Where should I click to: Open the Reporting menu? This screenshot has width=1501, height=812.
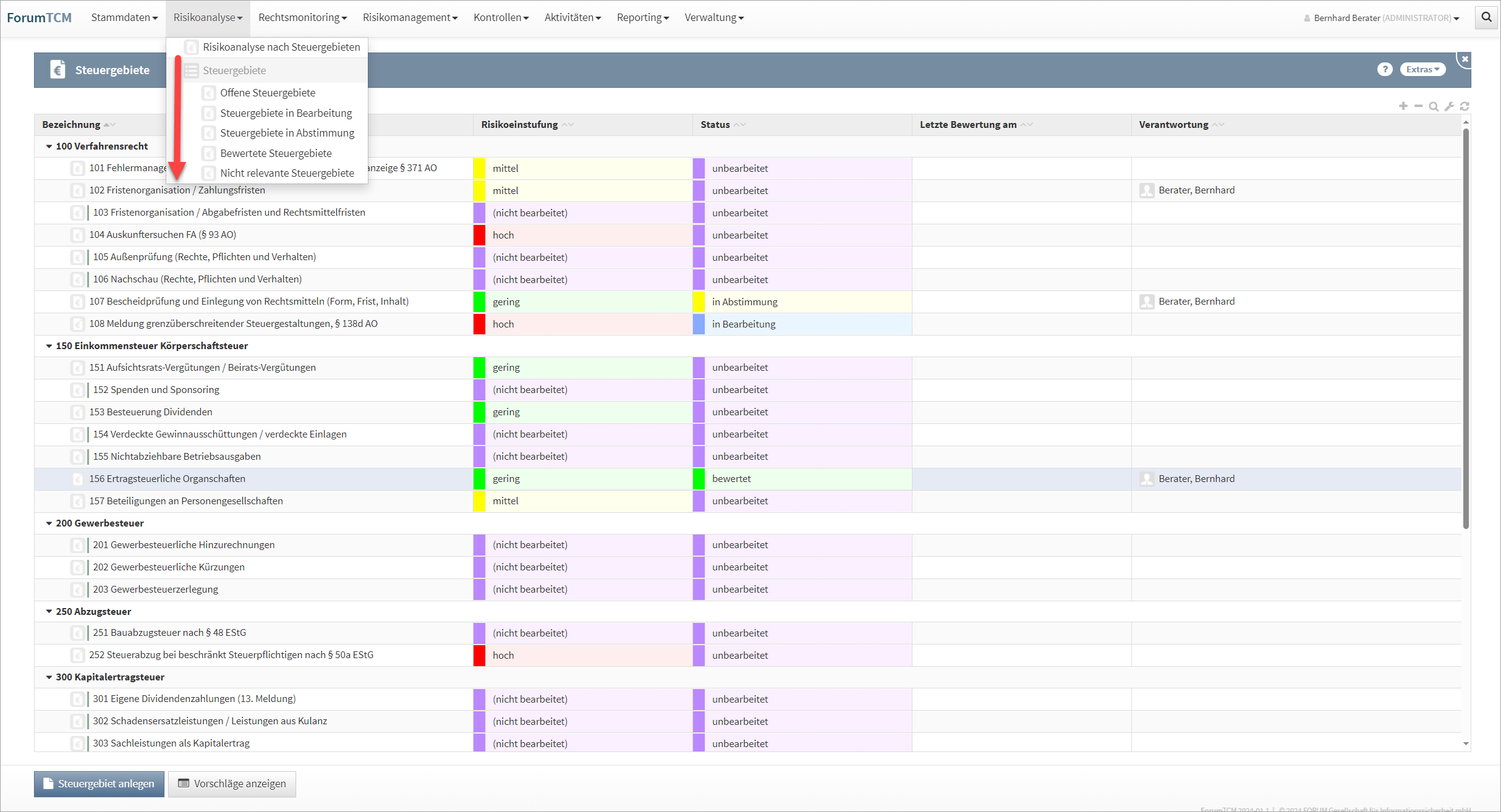(x=642, y=17)
